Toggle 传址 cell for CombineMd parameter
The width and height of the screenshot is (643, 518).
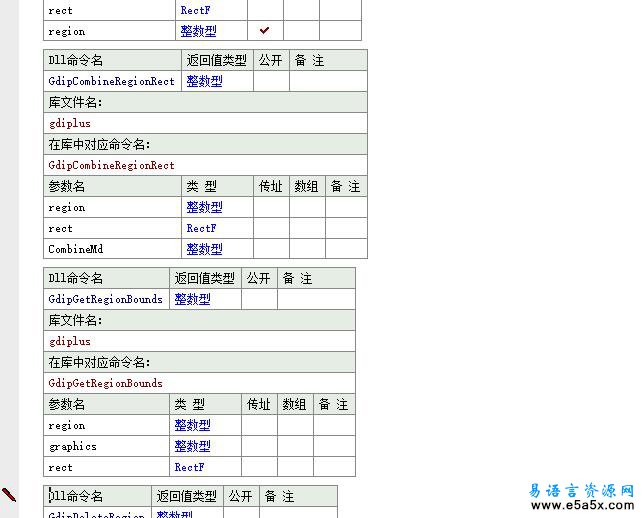271,249
